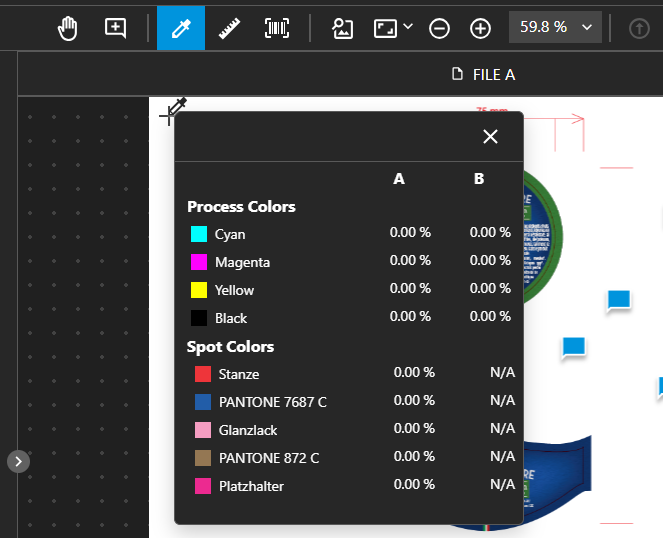Deactivate the color picker eyedropper tool
The width and height of the screenshot is (663, 538).
pos(181,28)
